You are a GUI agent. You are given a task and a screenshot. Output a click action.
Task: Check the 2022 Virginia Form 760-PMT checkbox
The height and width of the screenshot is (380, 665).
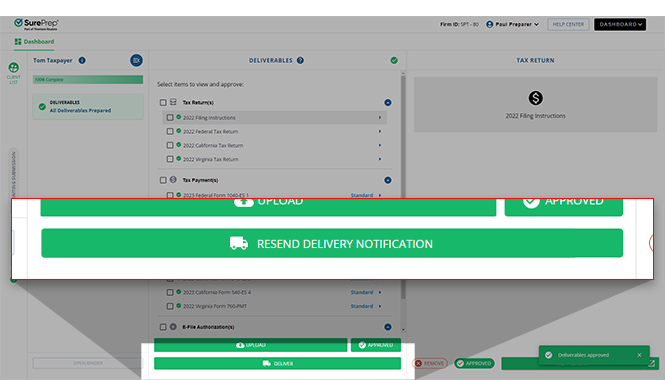170,306
